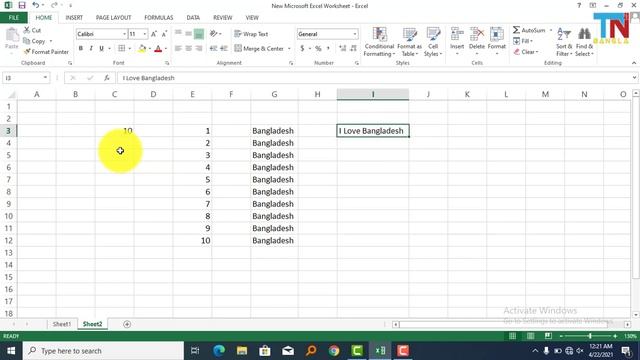Toggle Middle Align vertical alignment
The image size is (640, 360).
point(189,34)
